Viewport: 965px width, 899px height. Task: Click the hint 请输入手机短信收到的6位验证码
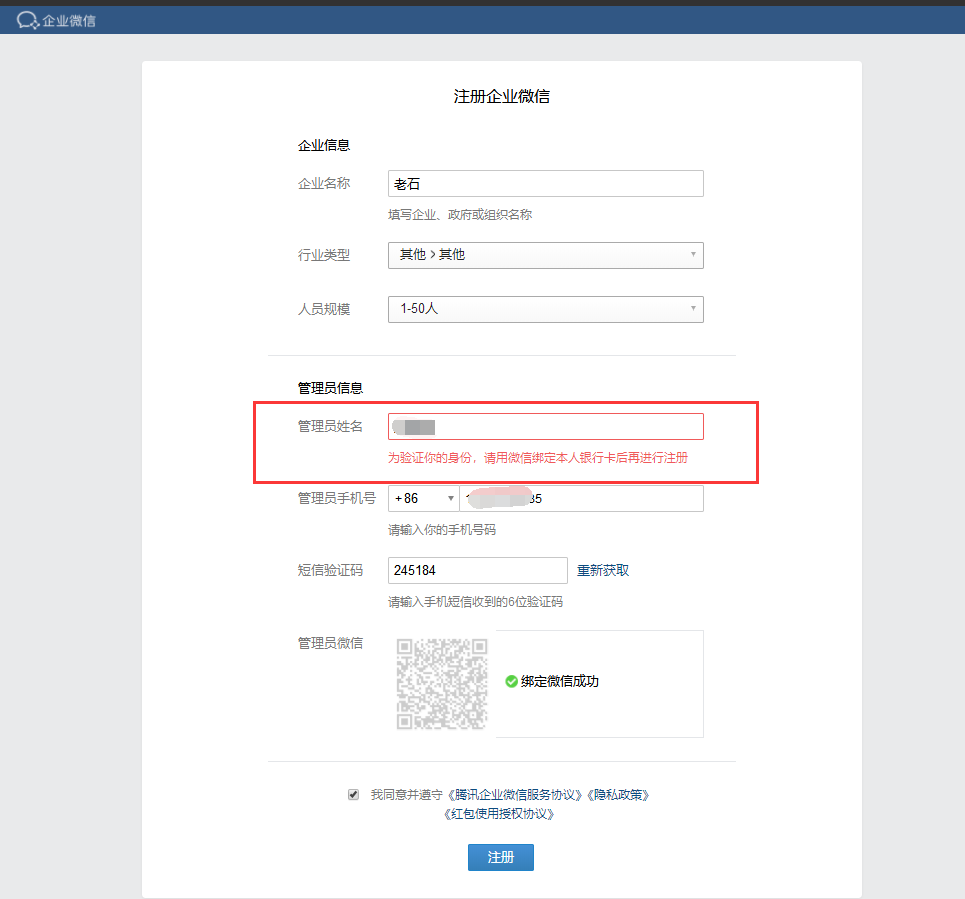(475, 601)
